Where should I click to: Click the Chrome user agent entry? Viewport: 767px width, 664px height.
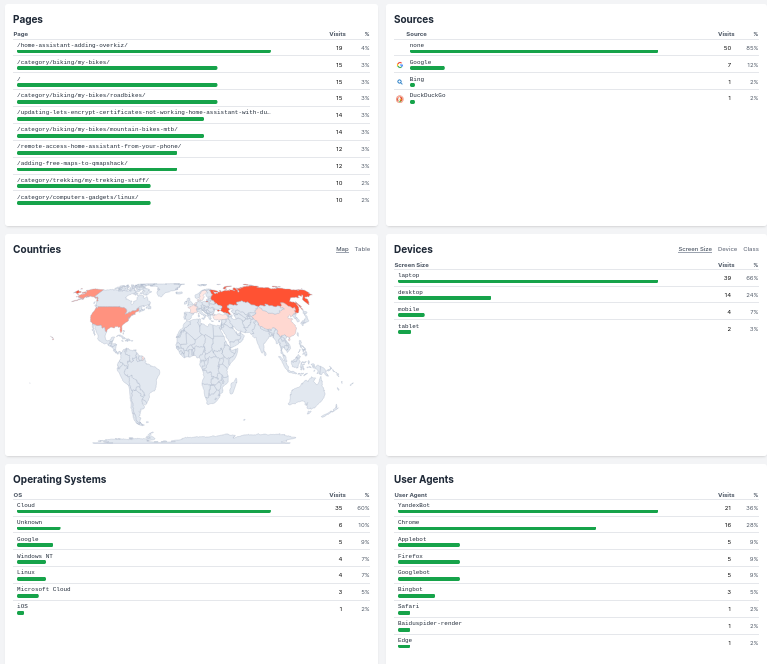tap(409, 522)
